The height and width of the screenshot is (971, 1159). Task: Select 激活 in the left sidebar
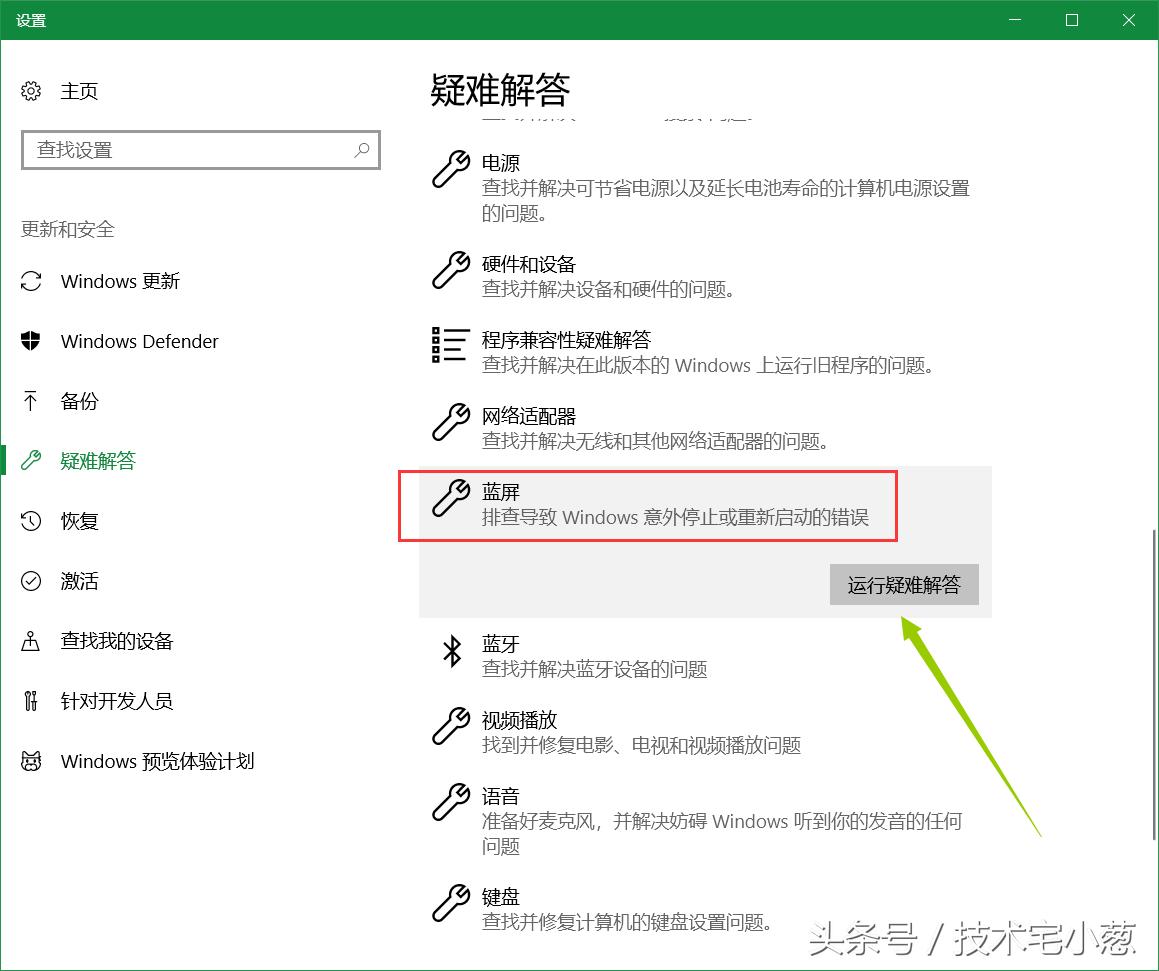click(x=79, y=581)
